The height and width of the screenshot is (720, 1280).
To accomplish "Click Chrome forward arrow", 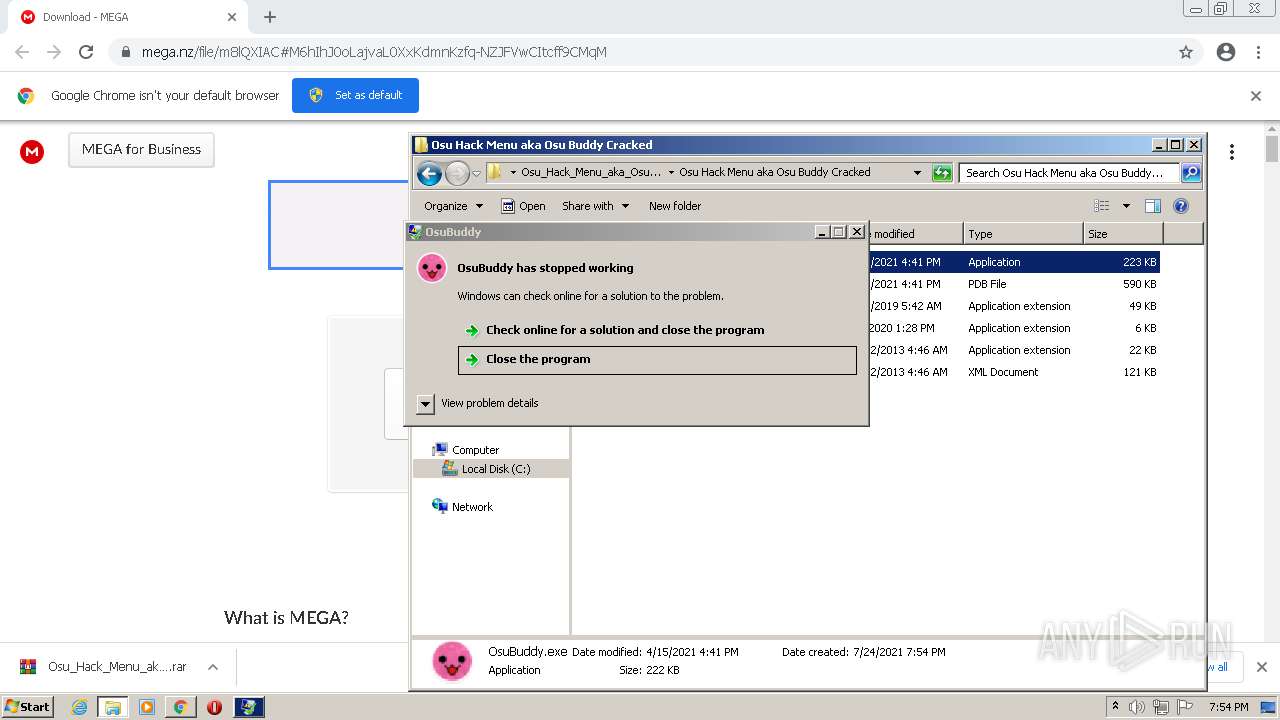I will pyautogui.click(x=54, y=52).
